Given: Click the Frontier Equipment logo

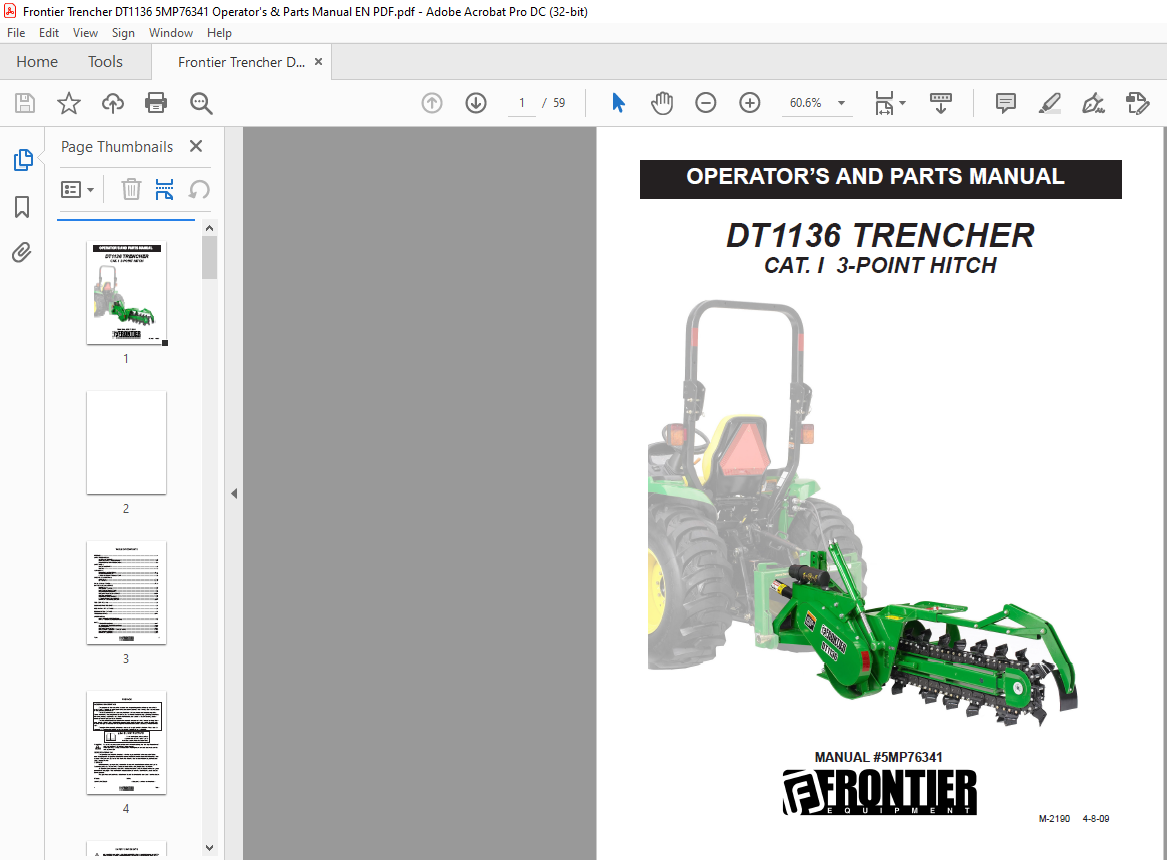Looking at the screenshot, I should click(x=880, y=792).
